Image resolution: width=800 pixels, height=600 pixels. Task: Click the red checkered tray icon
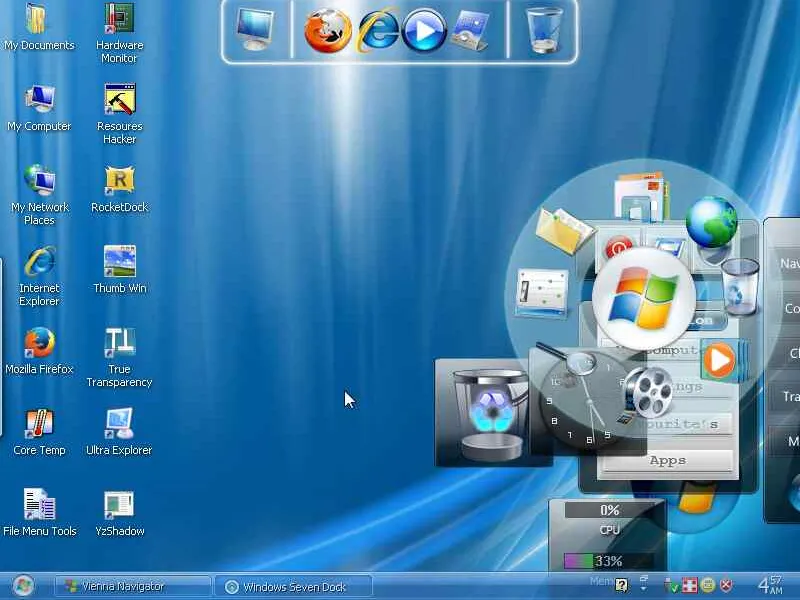(689, 585)
